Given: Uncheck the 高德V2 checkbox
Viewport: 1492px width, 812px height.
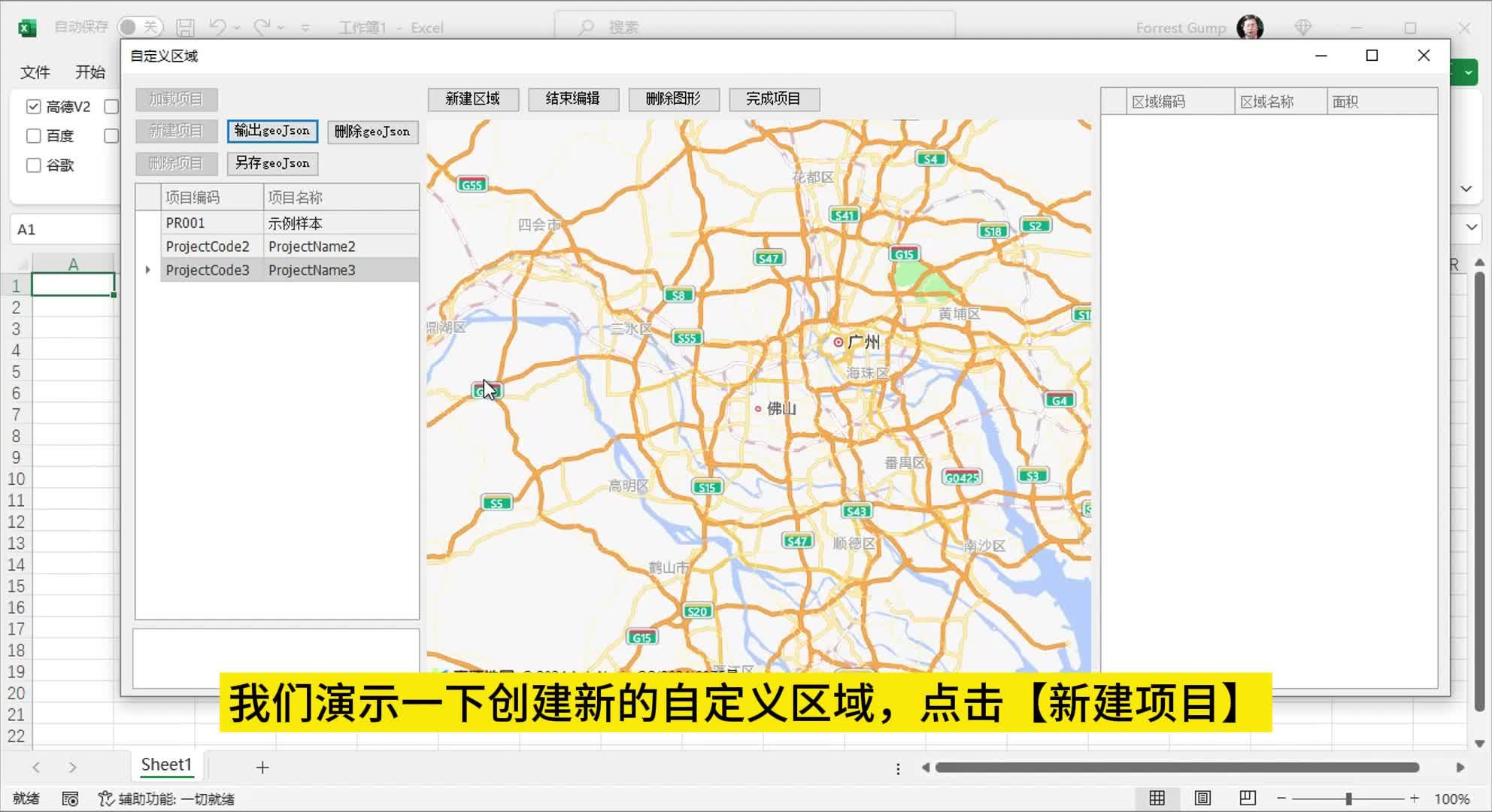Looking at the screenshot, I should click(x=33, y=106).
